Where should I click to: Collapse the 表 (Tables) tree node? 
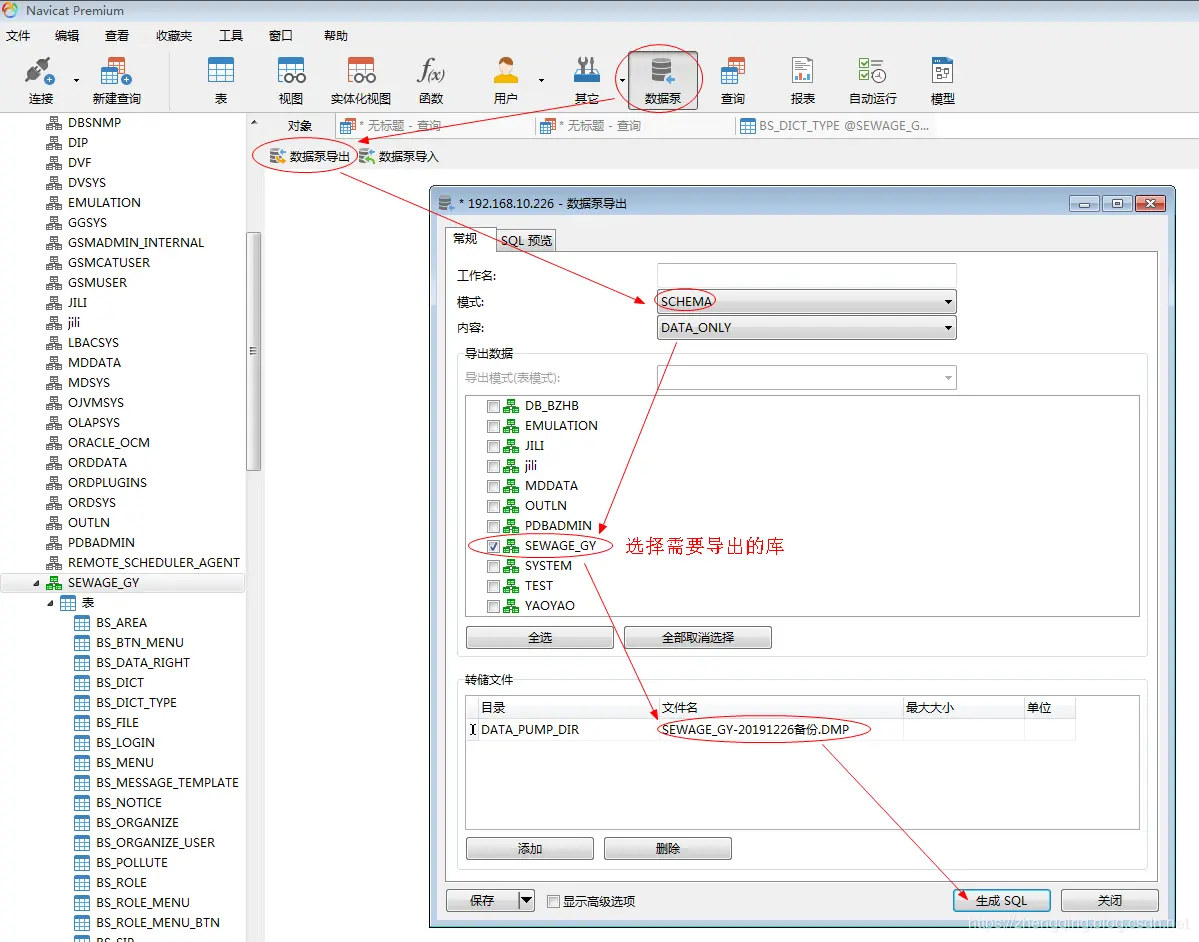[50, 603]
